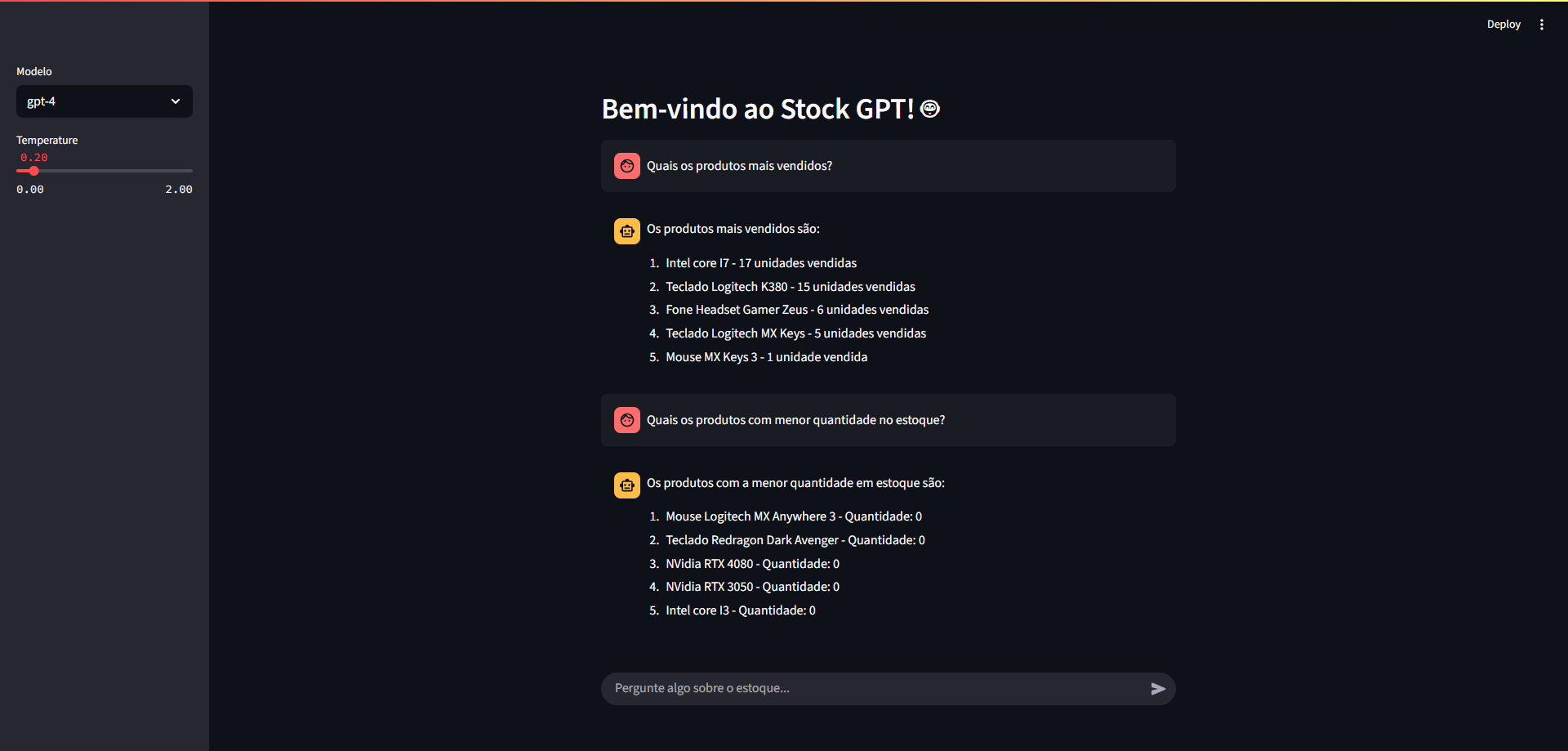Click user avatar beside 'menor quantidade no estoque?' question
The image size is (1568, 751).
point(627,420)
